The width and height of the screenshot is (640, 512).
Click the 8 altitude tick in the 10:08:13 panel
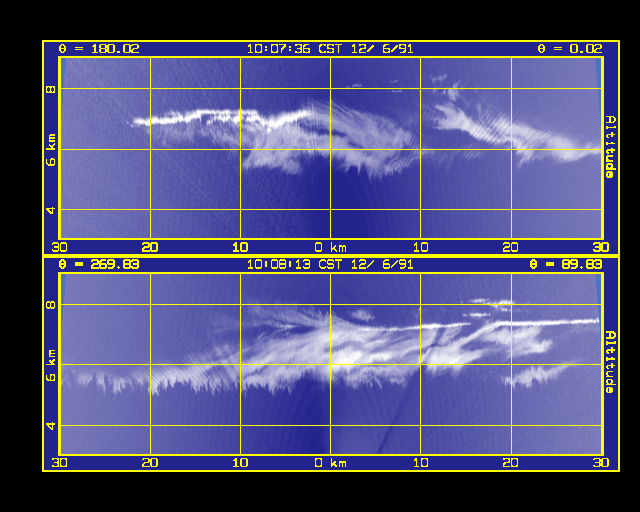51,305
